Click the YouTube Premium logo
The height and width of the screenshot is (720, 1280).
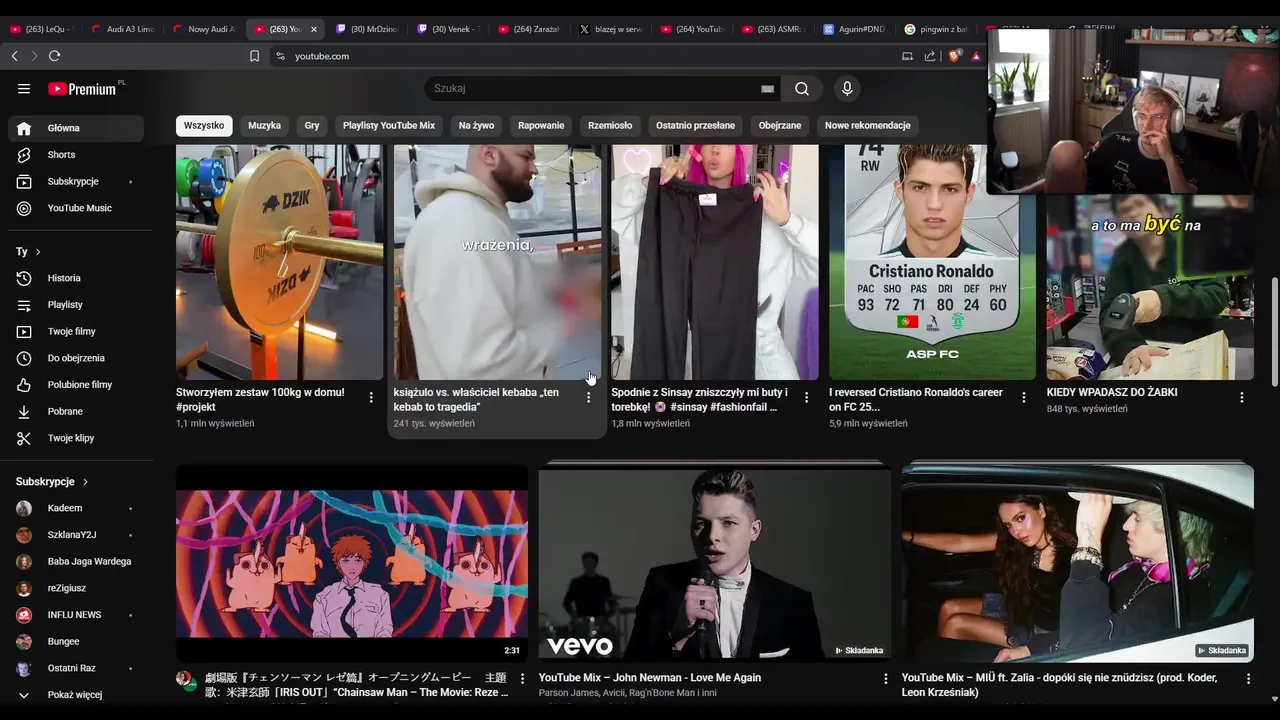tap(82, 89)
